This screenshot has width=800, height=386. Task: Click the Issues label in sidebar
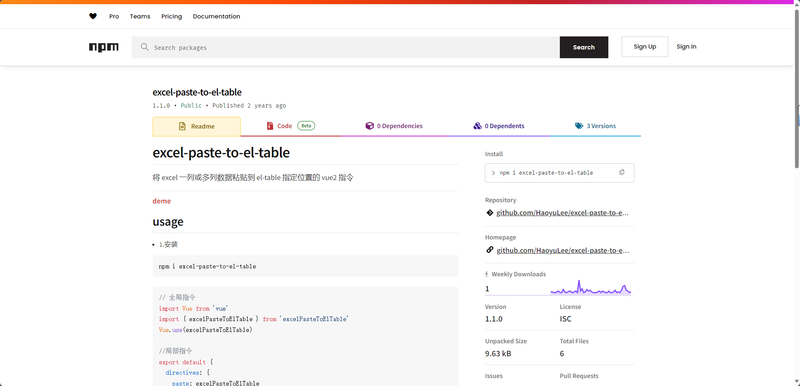click(493, 376)
